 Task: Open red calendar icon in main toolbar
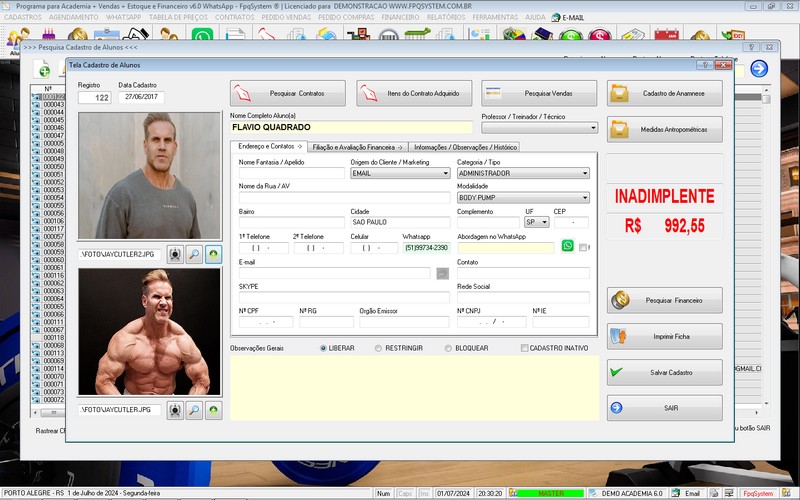click(666, 34)
